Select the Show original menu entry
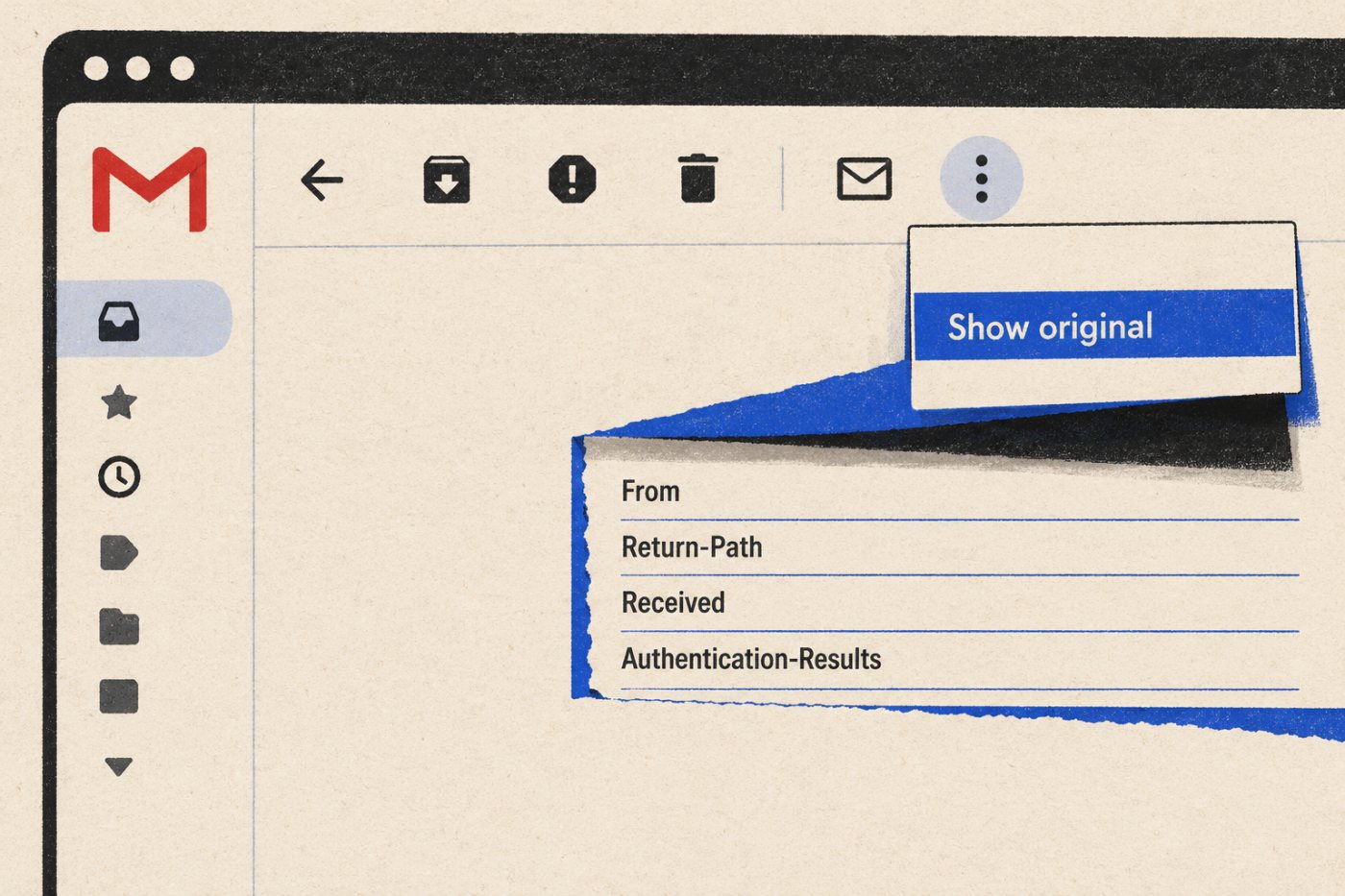 (x=1104, y=326)
